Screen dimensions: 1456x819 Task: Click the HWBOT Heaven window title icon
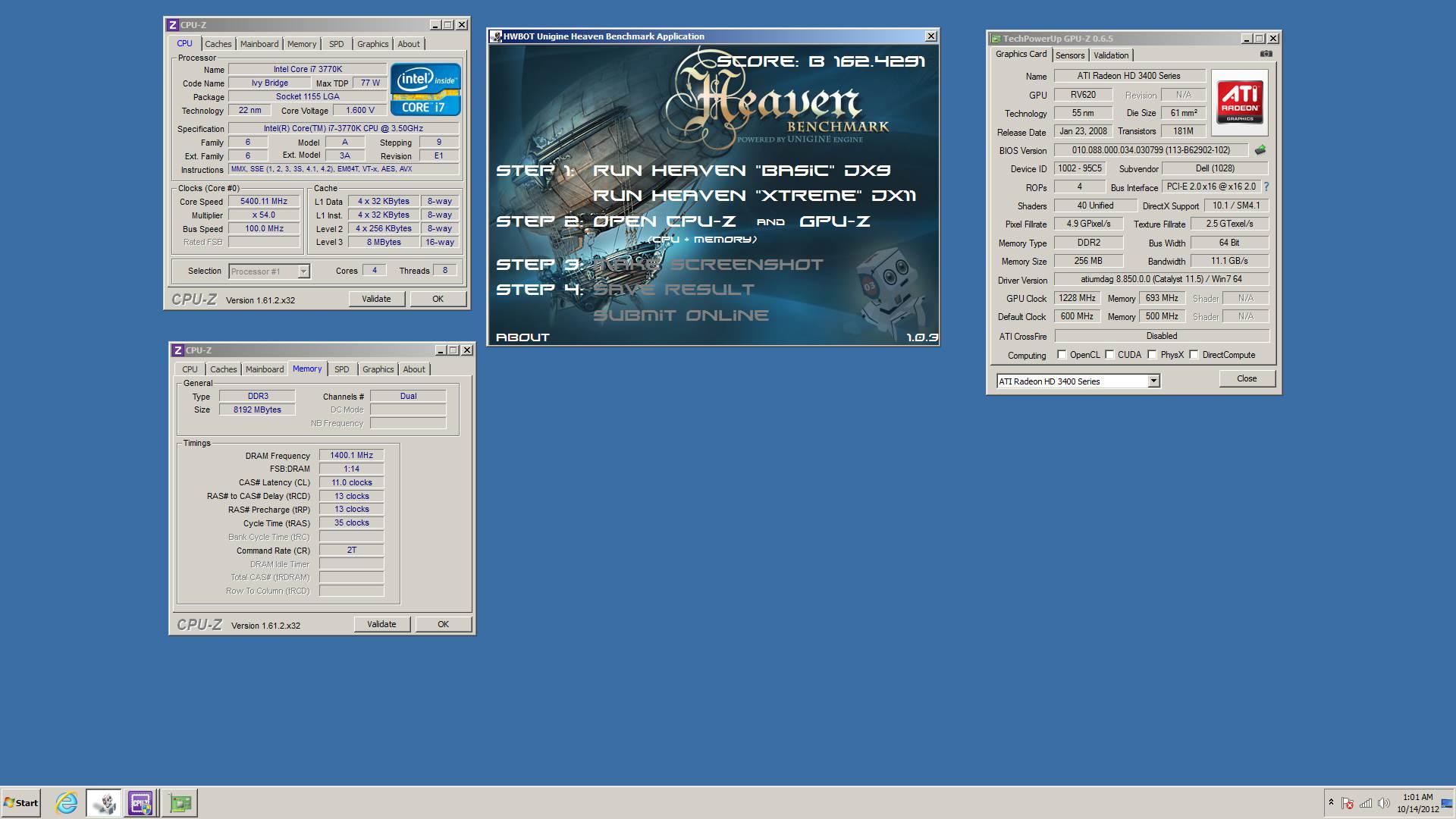[496, 36]
